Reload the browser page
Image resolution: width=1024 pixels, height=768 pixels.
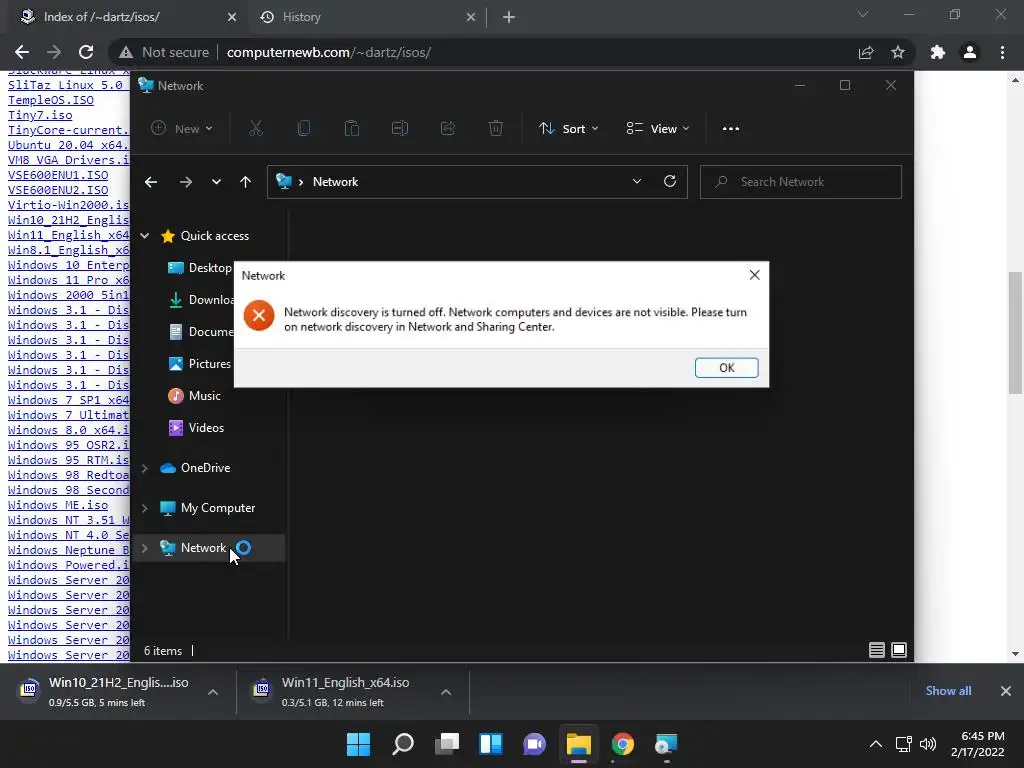click(86, 52)
